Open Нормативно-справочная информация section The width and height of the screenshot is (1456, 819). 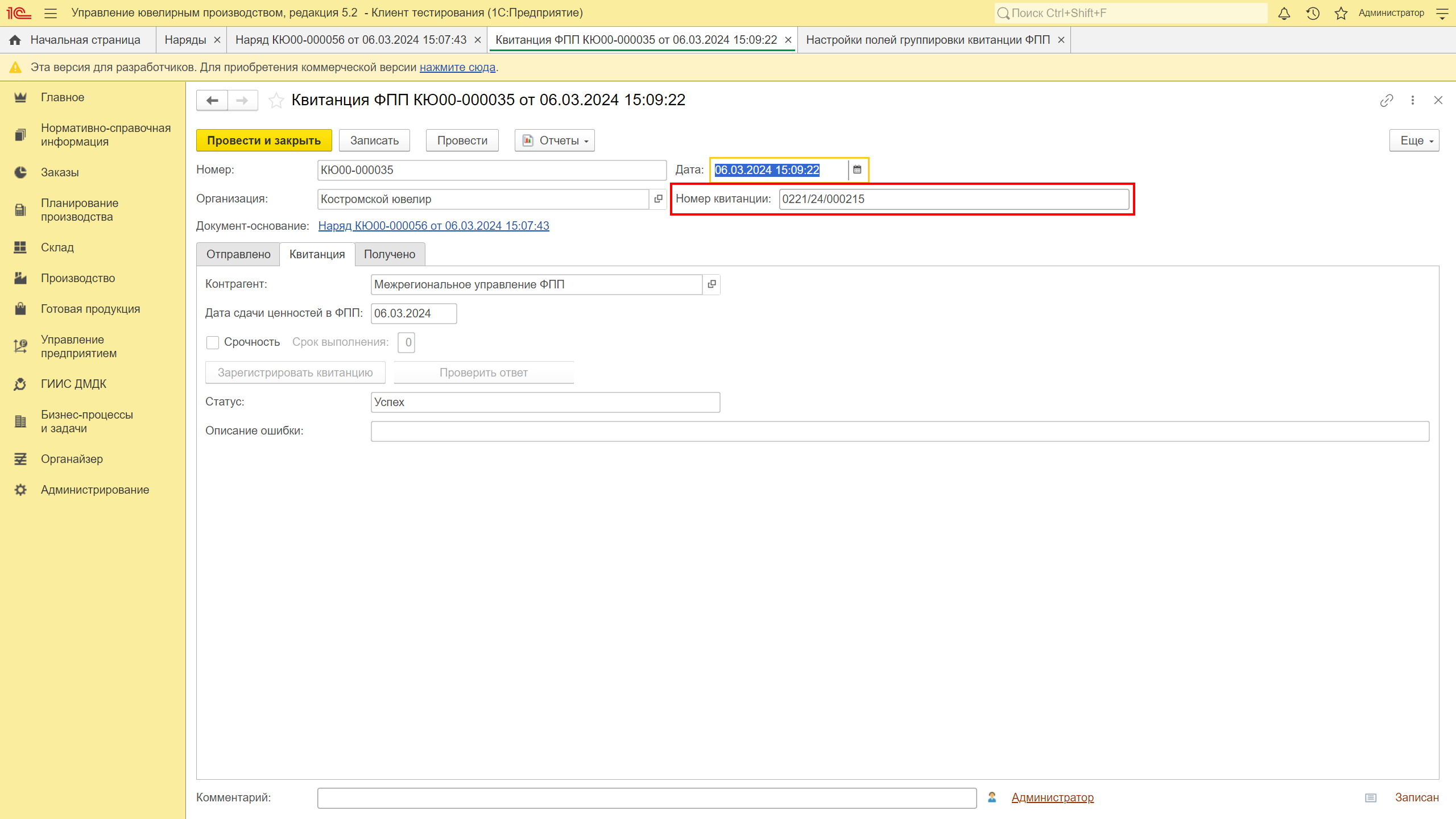pyautogui.click(x=106, y=135)
